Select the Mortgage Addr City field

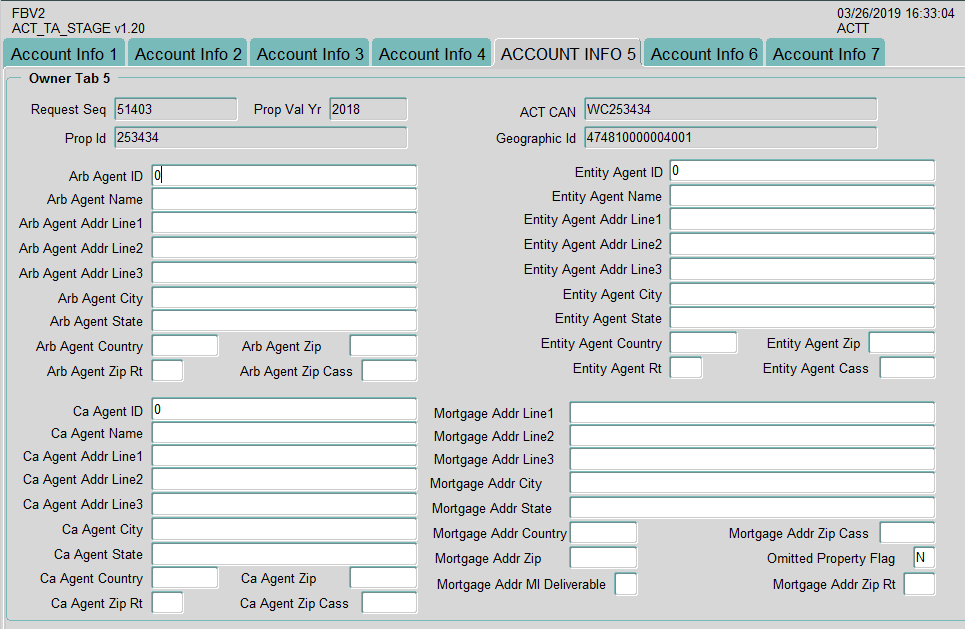752,483
